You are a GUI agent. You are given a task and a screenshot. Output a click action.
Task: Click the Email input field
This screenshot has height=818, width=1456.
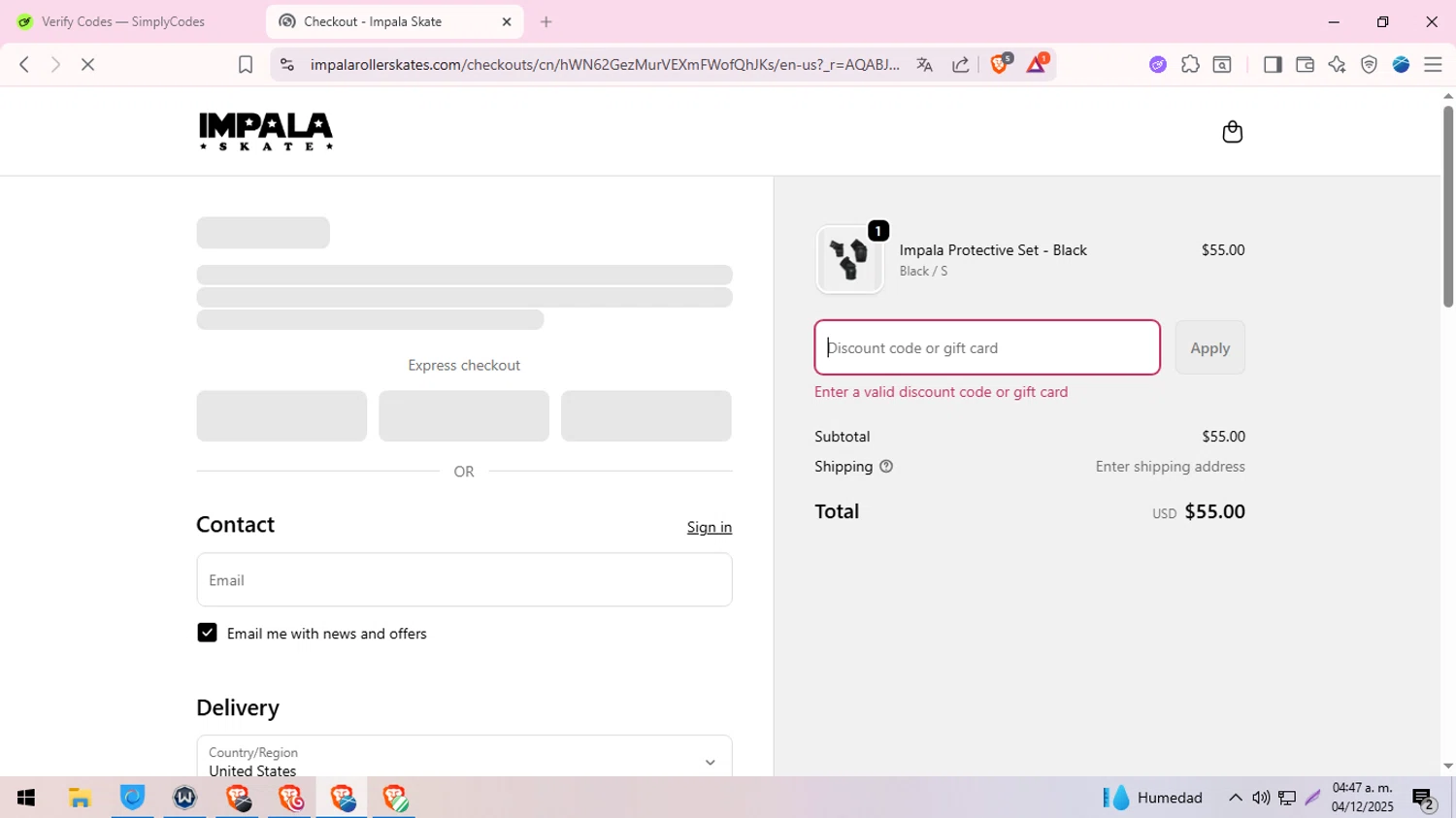coord(464,579)
